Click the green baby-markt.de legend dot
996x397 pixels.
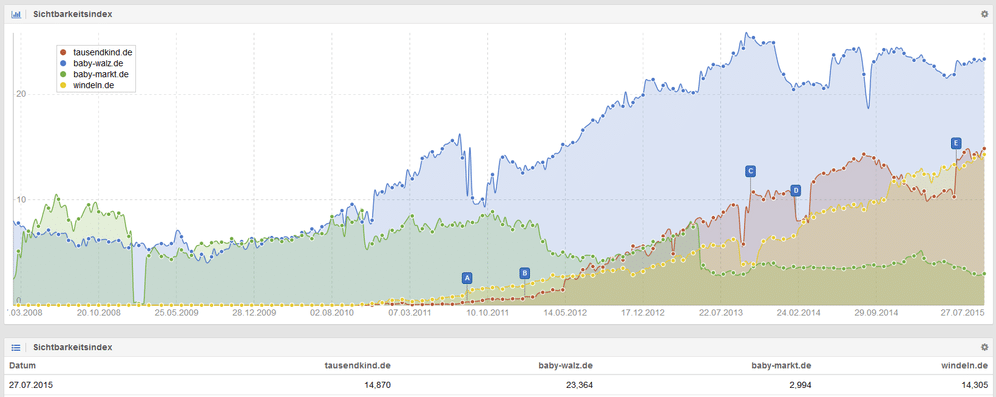point(63,74)
